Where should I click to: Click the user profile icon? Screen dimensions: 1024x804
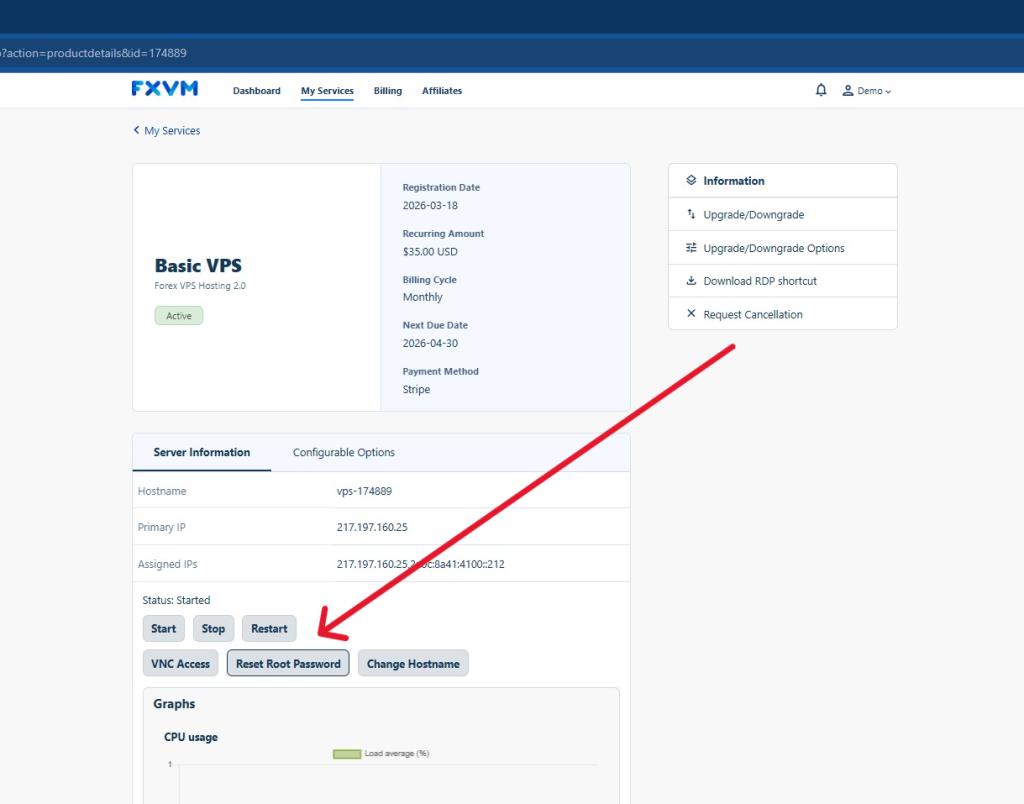click(848, 91)
